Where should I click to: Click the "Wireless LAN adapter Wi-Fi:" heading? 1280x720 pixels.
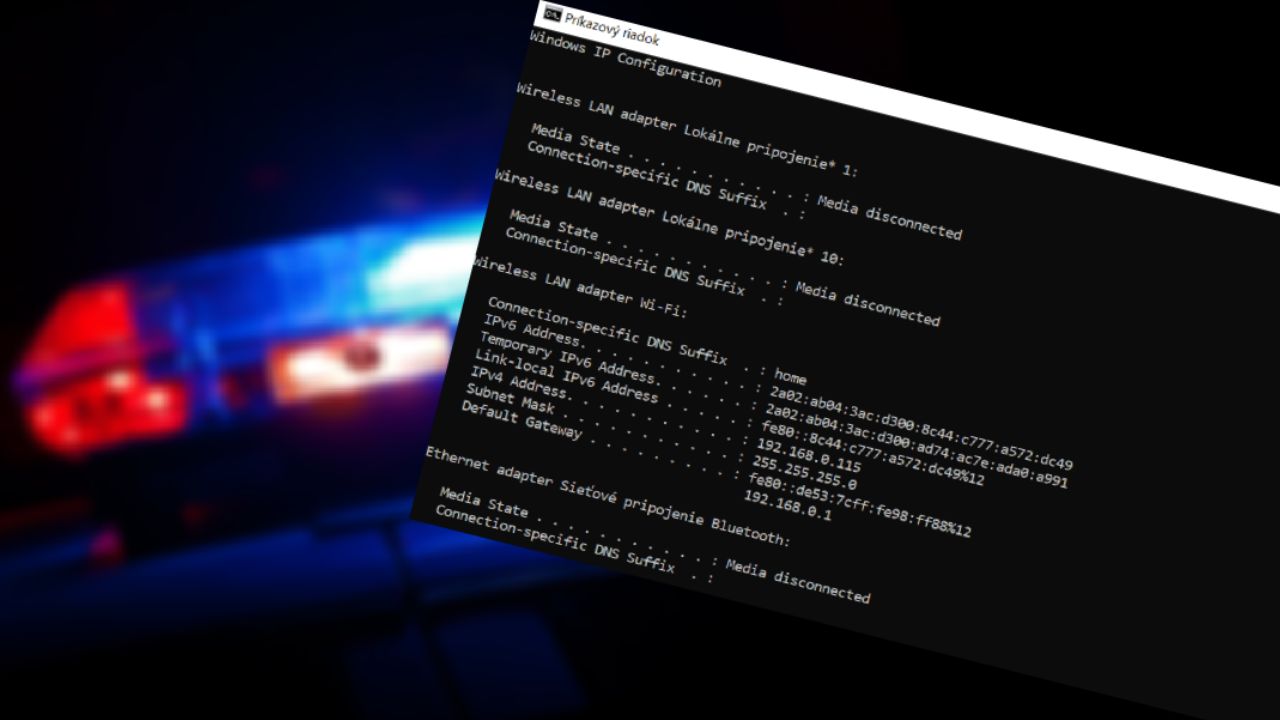[x=580, y=287]
